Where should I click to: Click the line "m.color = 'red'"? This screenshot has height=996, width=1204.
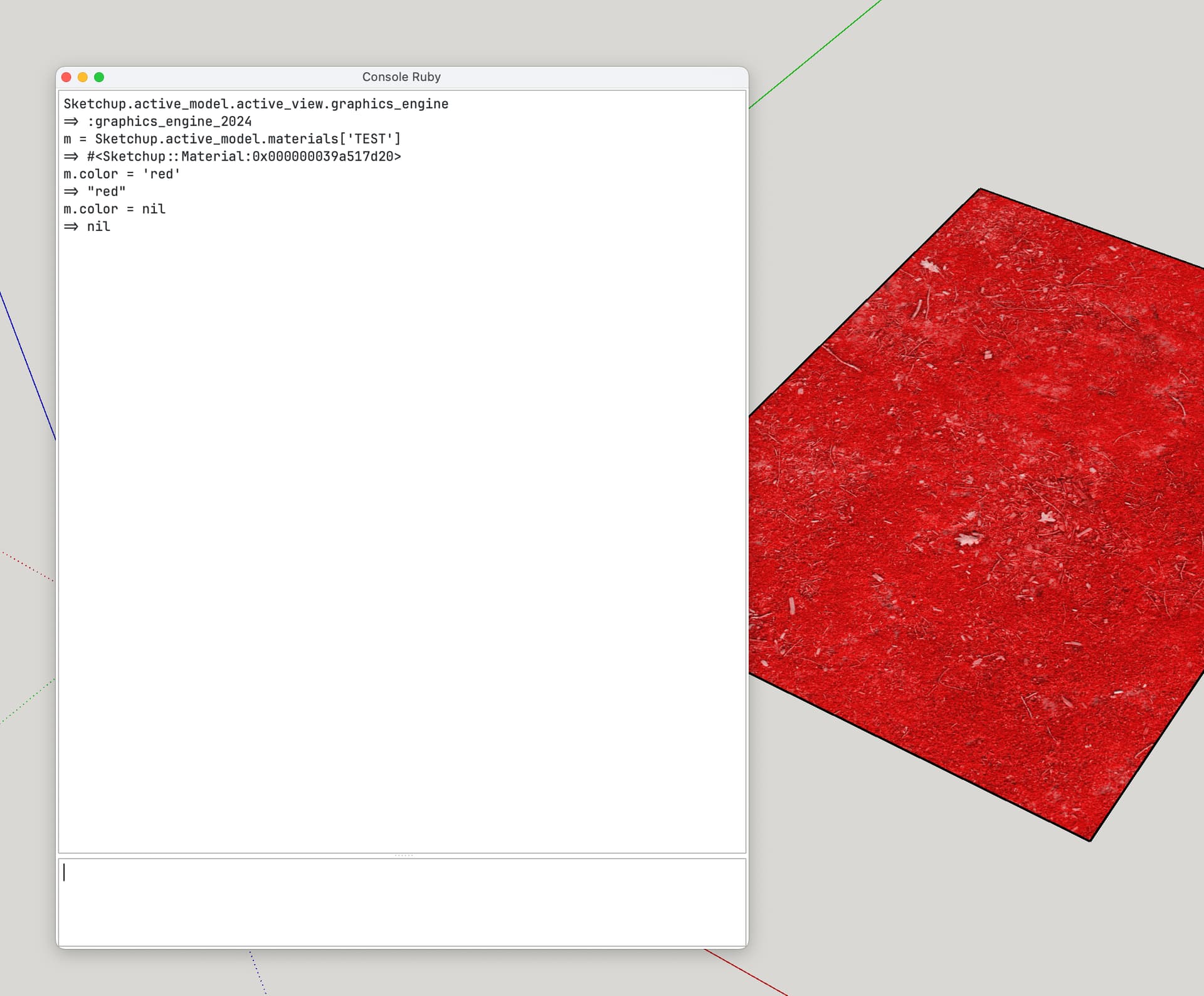click(x=122, y=174)
